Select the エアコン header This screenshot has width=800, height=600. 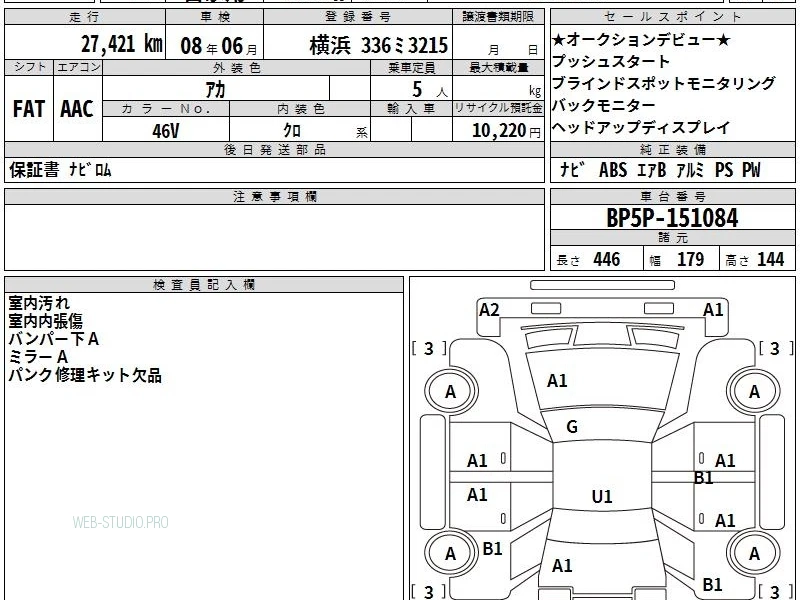(78, 67)
